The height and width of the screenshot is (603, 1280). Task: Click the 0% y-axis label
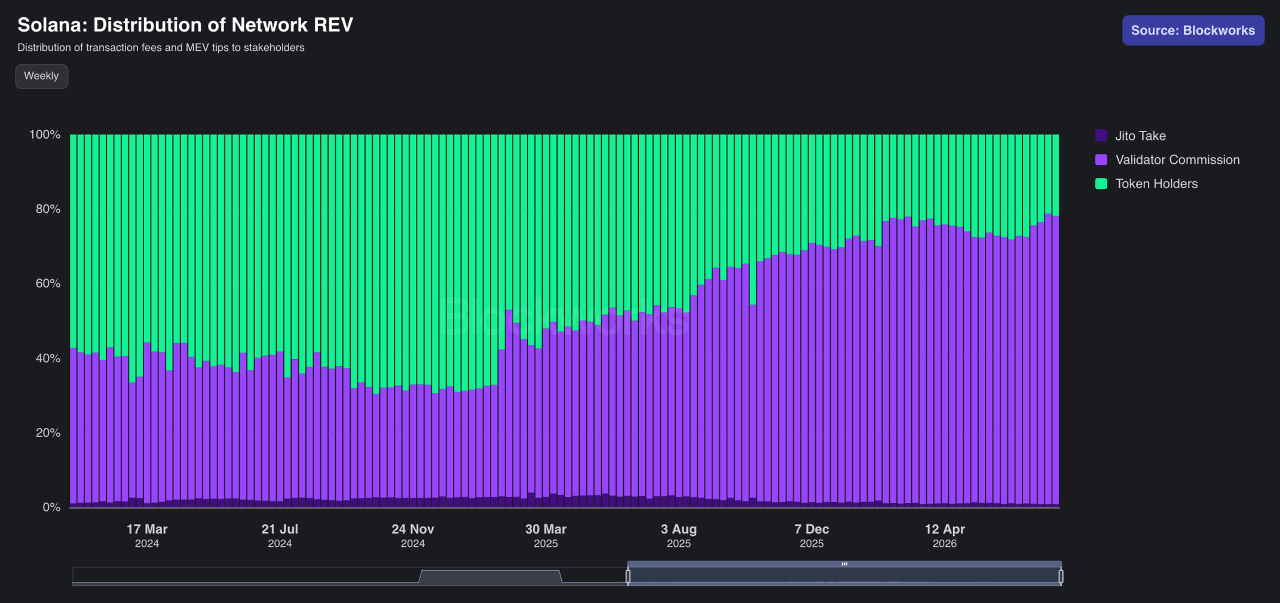(52, 508)
